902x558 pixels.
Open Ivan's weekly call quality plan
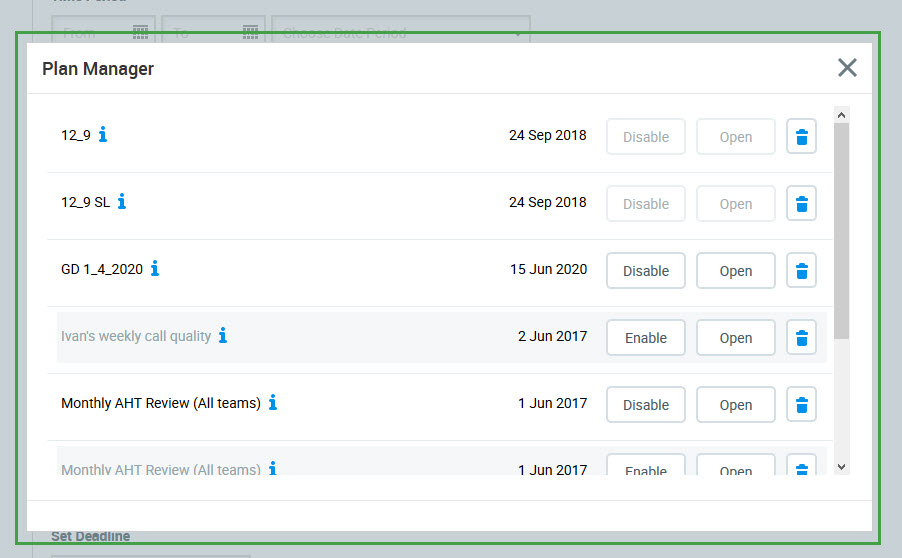(735, 338)
